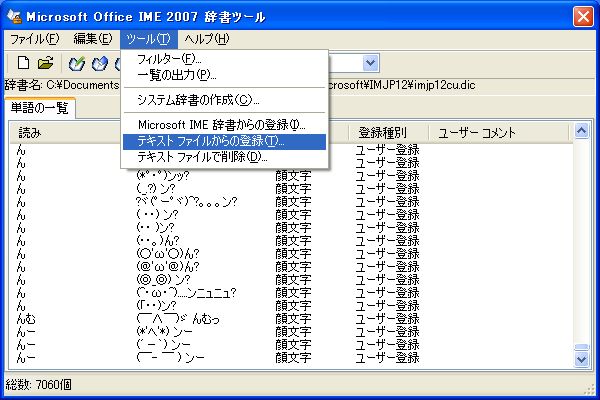Viewport: 600px width, 400px height.
Task: Choose テキスト ファイルからの登録(T)...
Action: click(x=224, y=142)
